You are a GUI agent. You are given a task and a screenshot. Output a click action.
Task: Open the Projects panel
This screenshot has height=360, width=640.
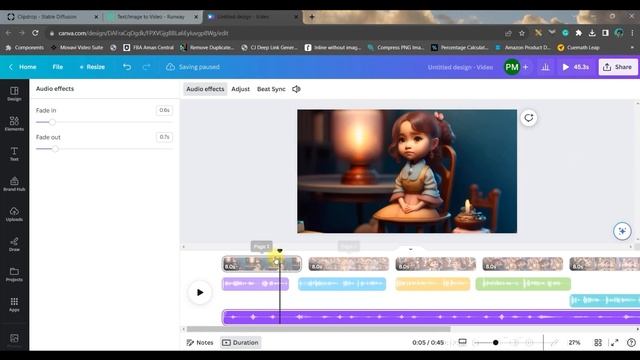[x=14, y=274]
